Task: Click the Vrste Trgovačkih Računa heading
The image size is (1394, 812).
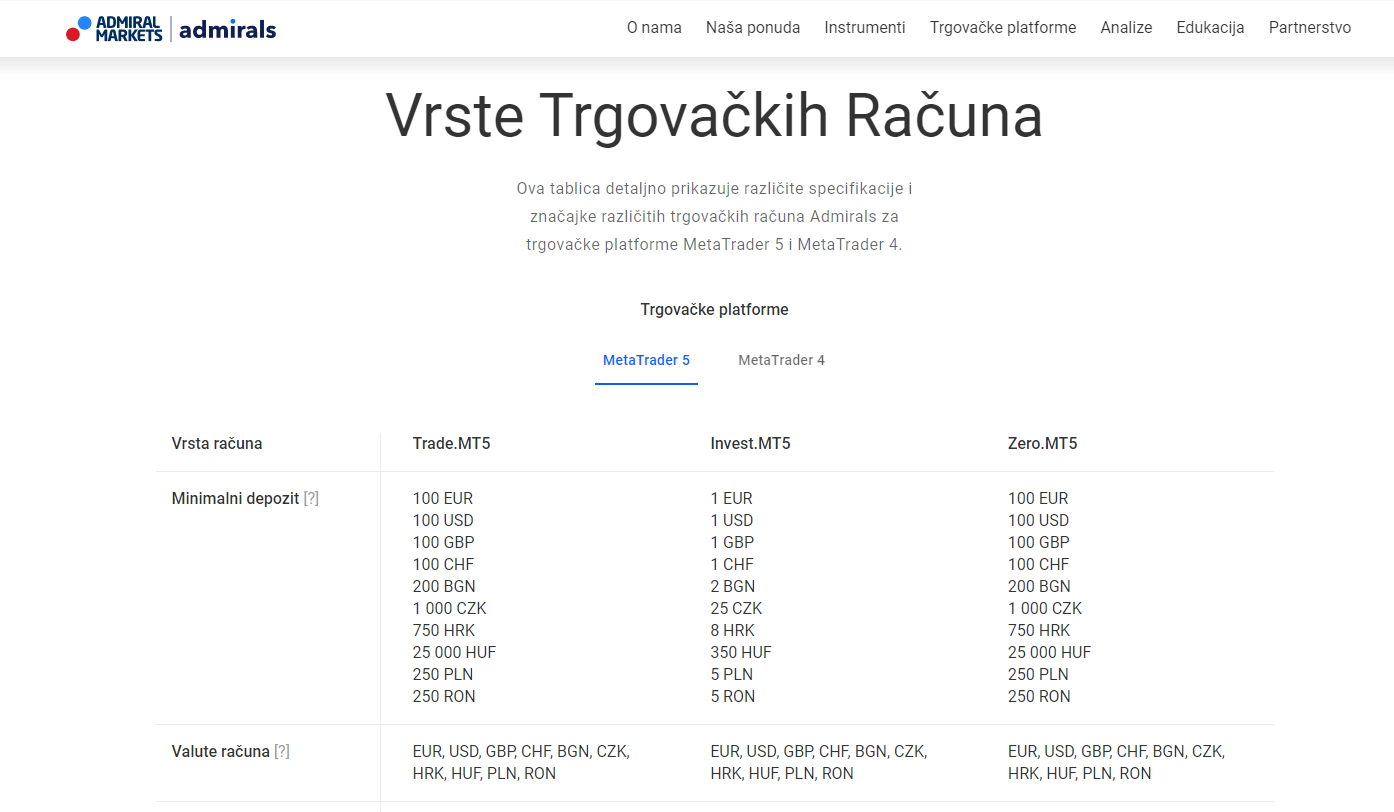Action: coord(714,116)
